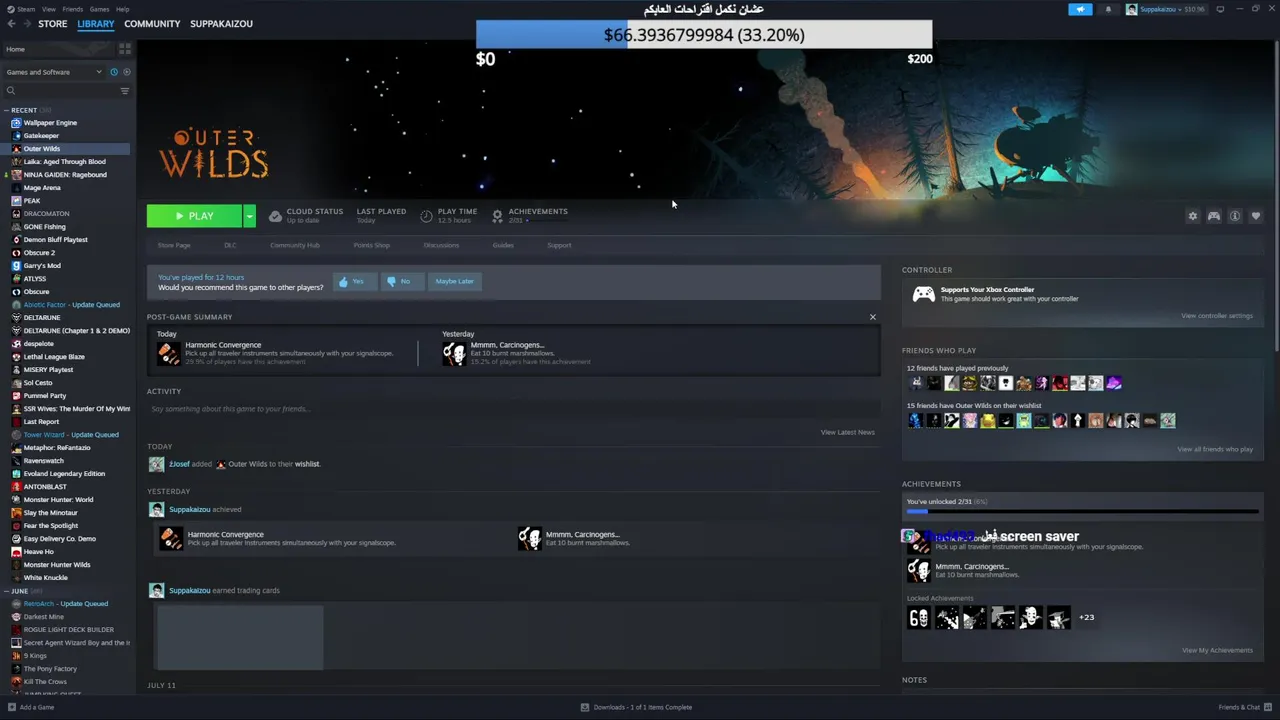Open Suppakaizou account dropdown
Screen dimensions: 1280x720
1165,9
